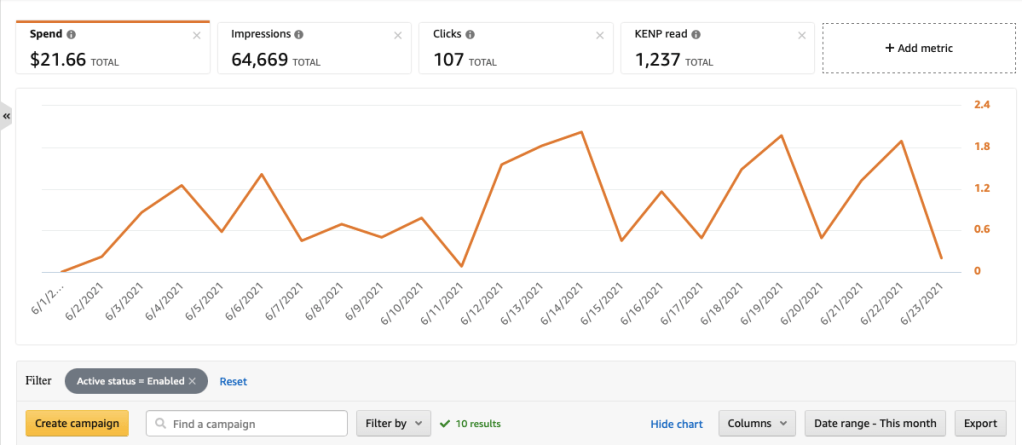Remove the Impressions metric card
1022x445 pixels.
(398, 35)
